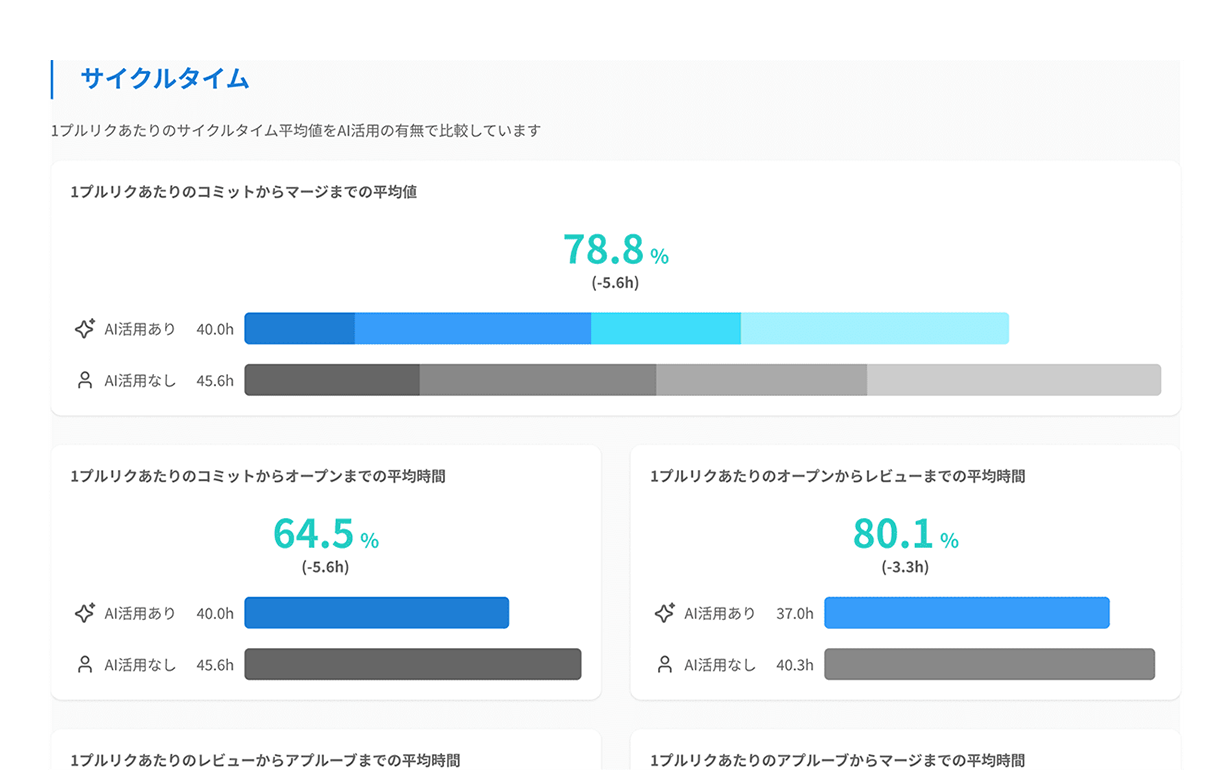1232x770 pixels.
Task: Click darkest gray first segment of no-AI bar
Action: [x=332, y=380]
